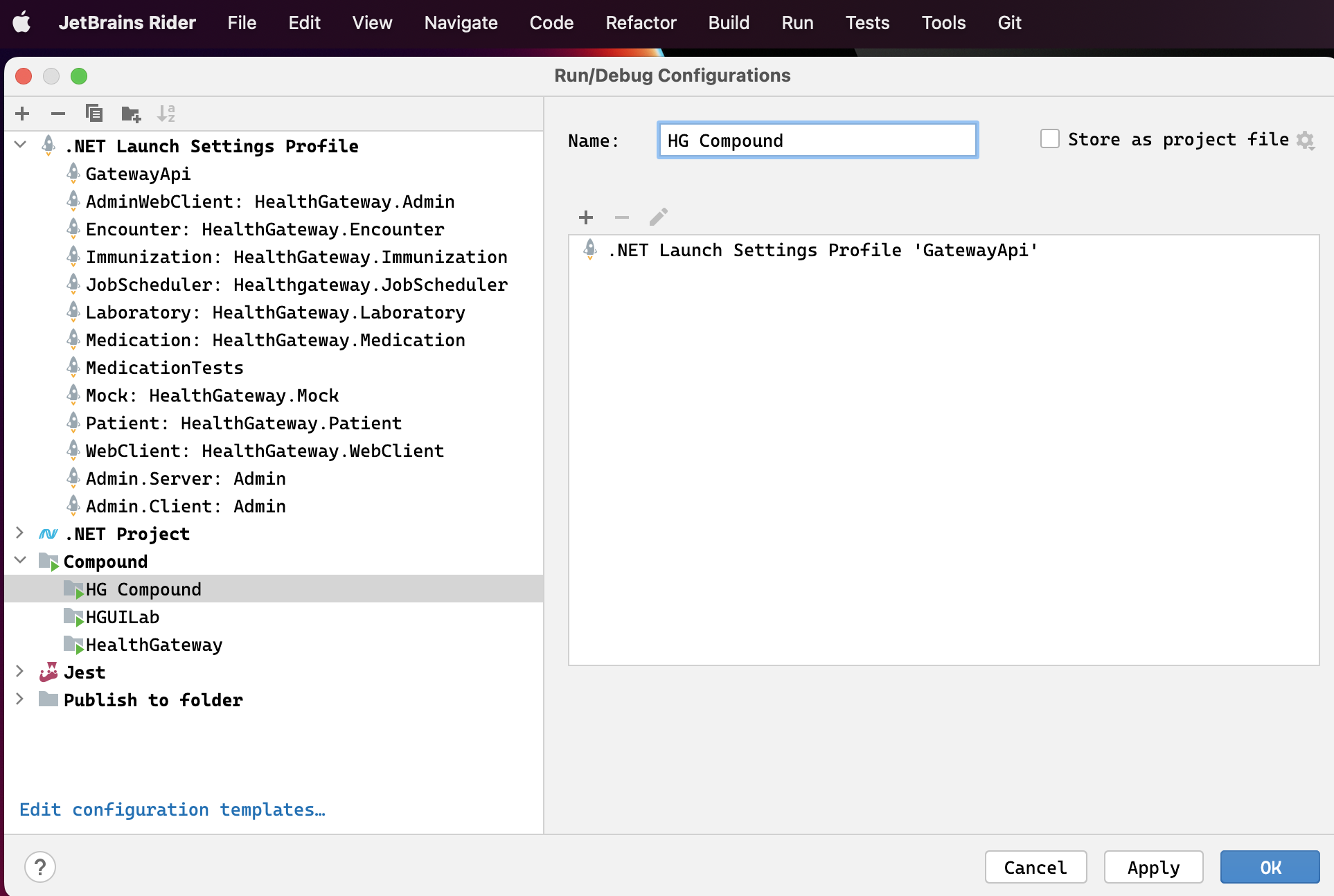The width and height of the screenshot is (1334, 896).
Task: Click the Jest category icon
Action: (48, 672)
